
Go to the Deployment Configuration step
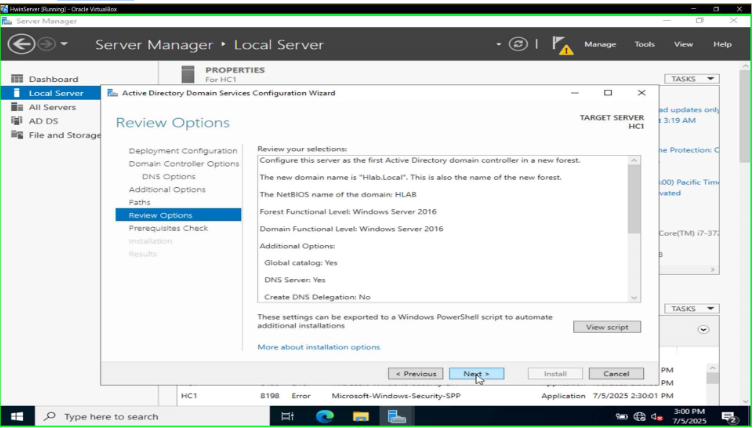click(x=183, y=151)
